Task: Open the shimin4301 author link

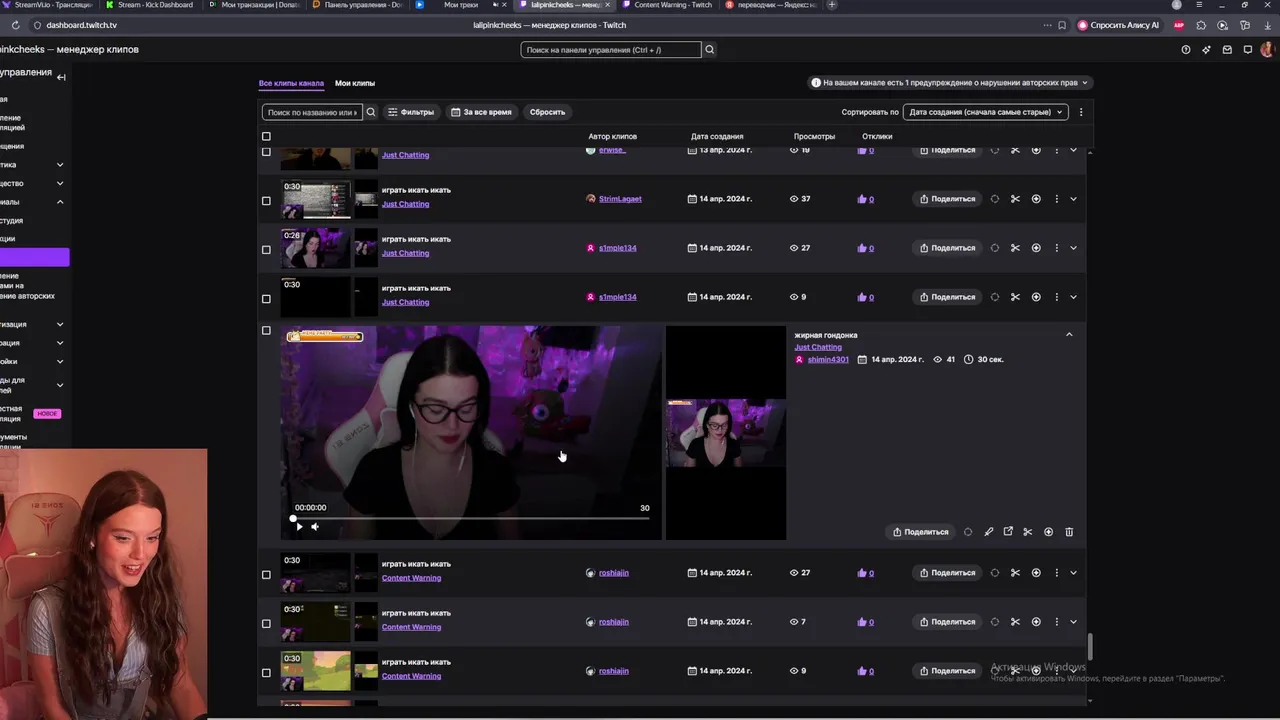Action: coord(828,359)
